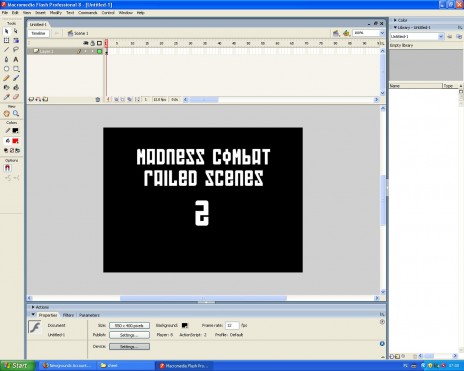
Task: Click the Insert Layer Folder icon
Action: (45, 99)
